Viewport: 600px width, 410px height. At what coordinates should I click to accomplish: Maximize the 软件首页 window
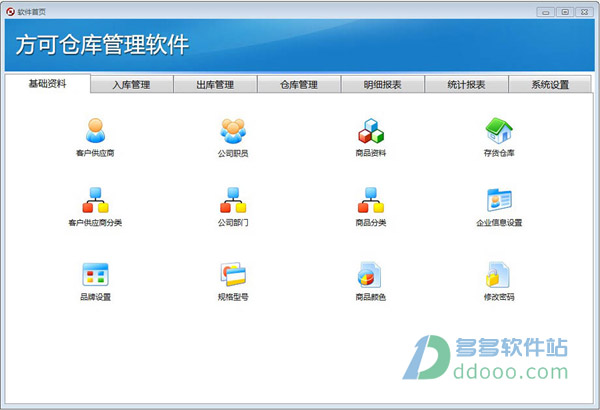pyautogui.click(x=565, y=12)
